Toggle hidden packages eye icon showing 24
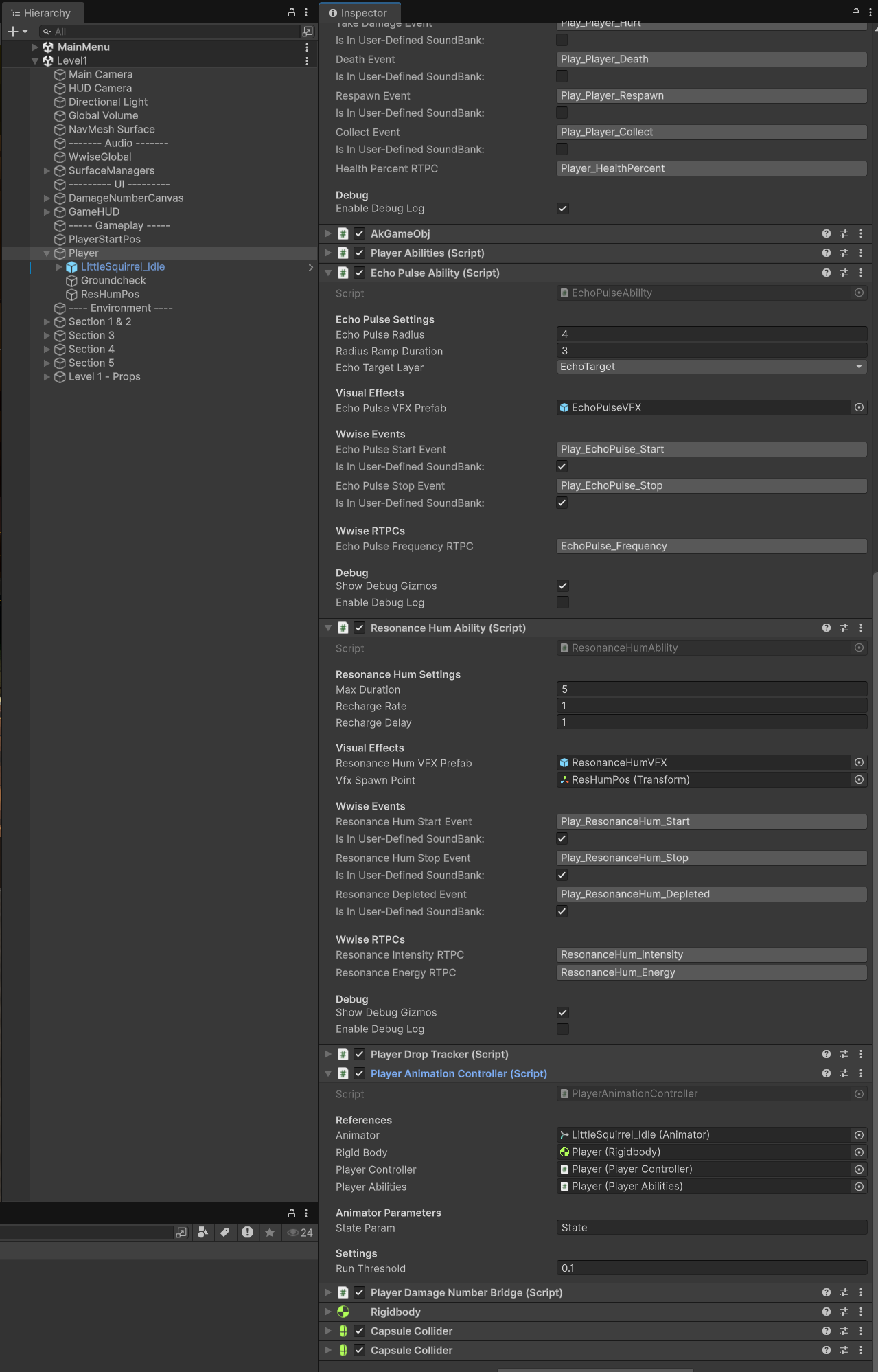This screenshot has width=878, height=1372. [x=300, y=1232]
